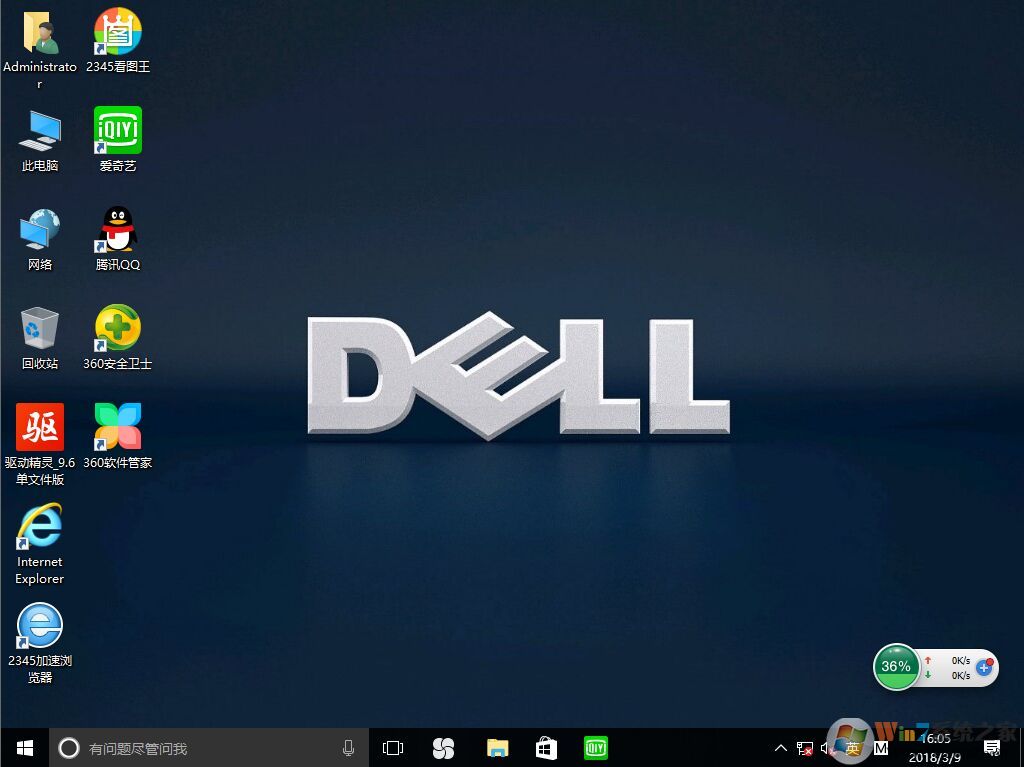Open 2345加速浏览器 shortcut
This screenshot has height=767, width=1024.
click(x=40, y=625)
